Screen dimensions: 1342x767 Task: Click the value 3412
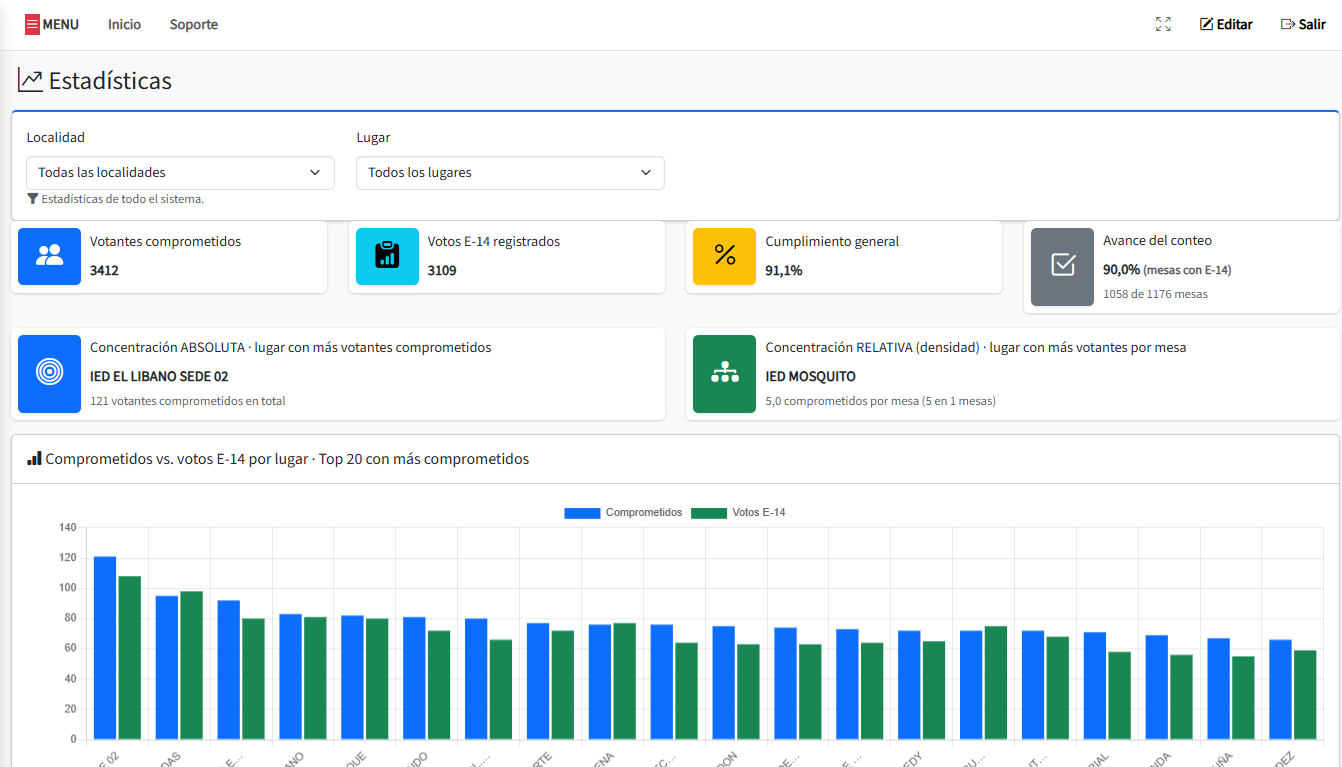pyautogui.click(x=104, y=270)
